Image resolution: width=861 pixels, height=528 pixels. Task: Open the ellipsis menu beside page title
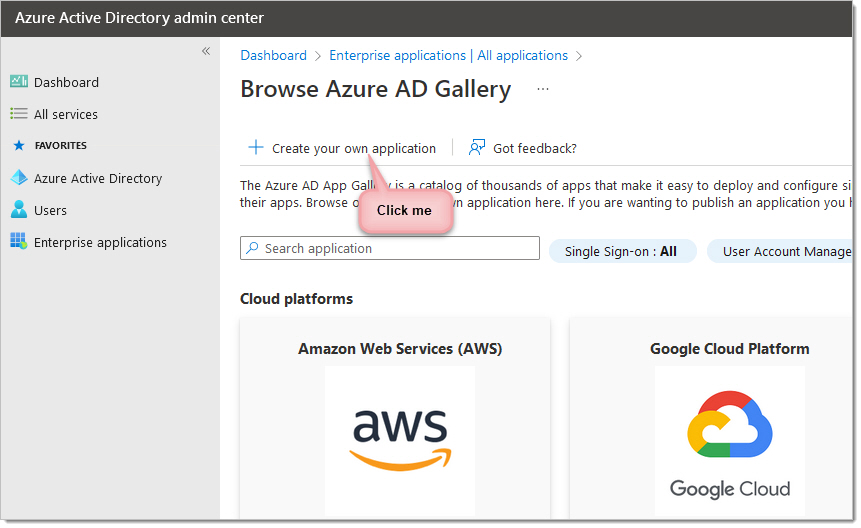543,89
